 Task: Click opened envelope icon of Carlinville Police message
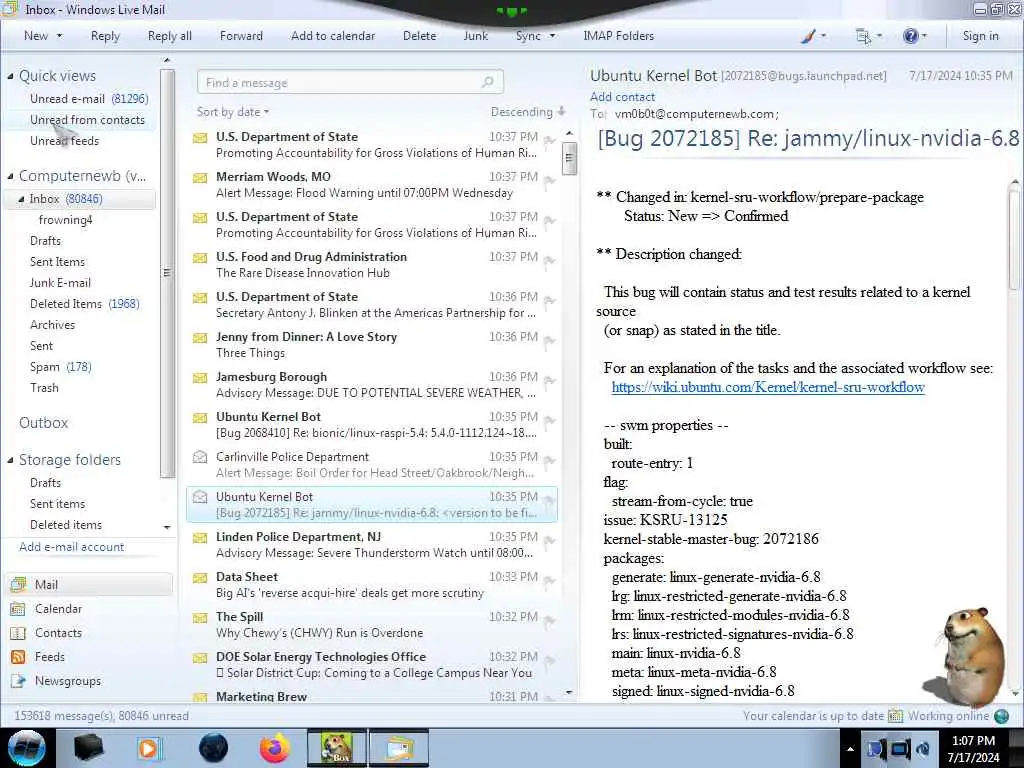(200, 457)
